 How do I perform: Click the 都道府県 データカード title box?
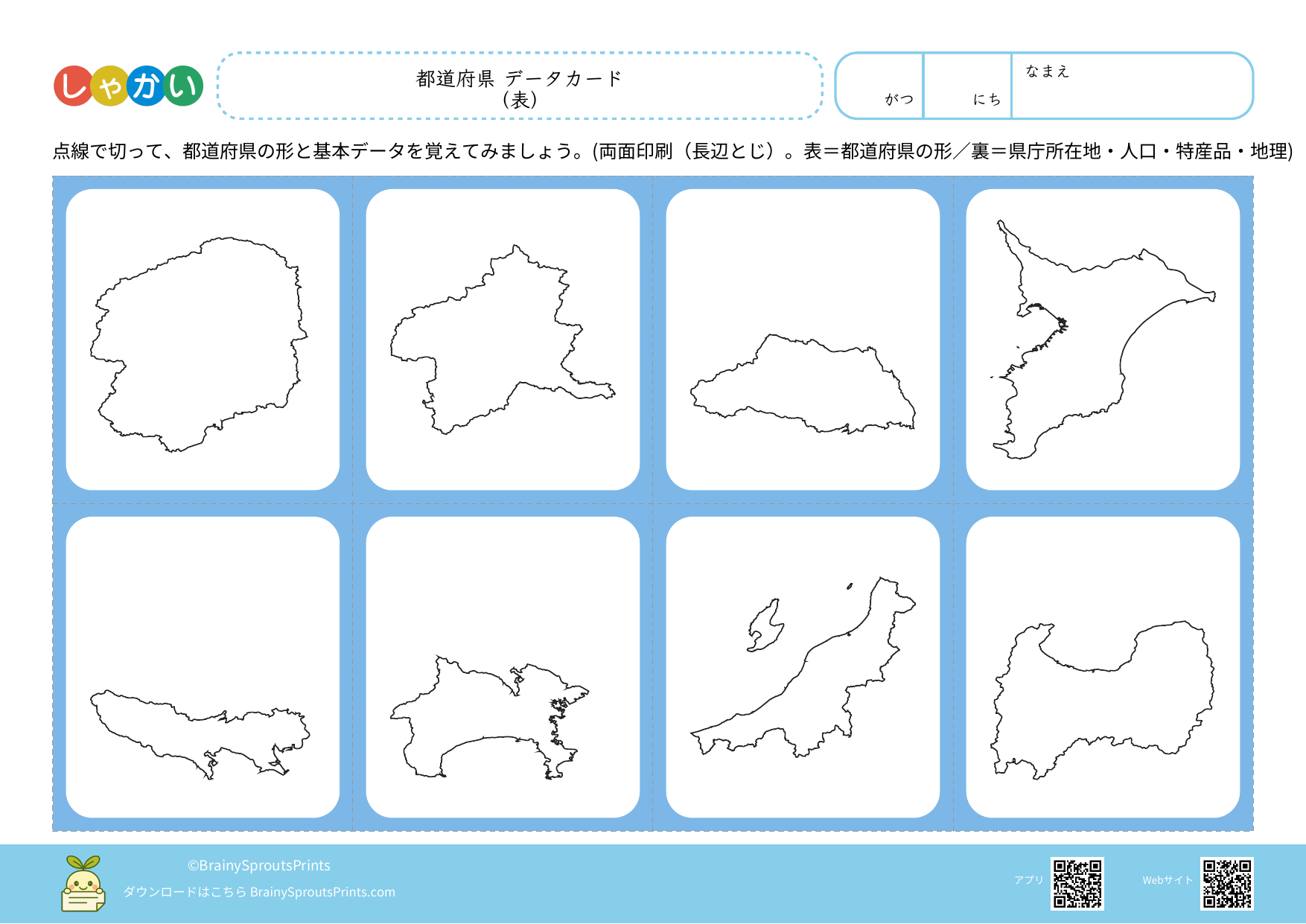click(520, 86)
